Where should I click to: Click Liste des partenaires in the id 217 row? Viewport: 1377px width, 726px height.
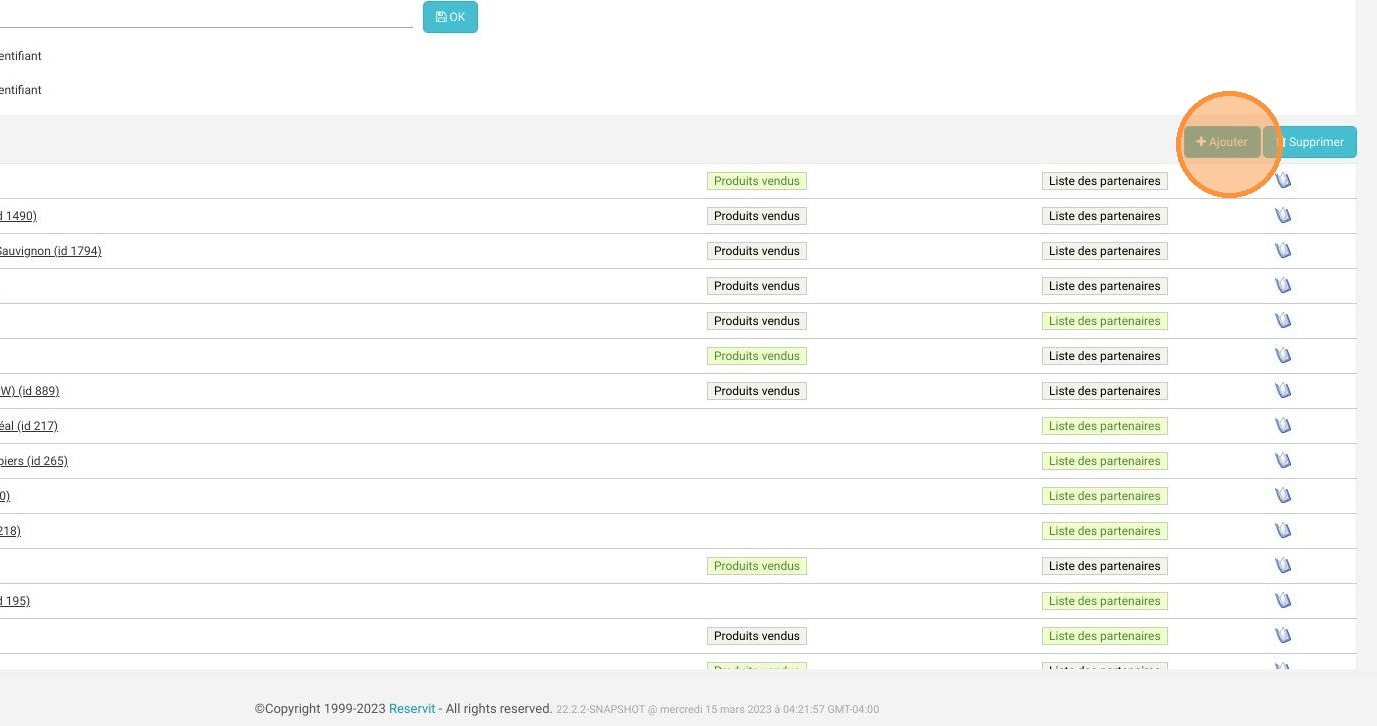pyautogui.click(x=1104, y=426)
